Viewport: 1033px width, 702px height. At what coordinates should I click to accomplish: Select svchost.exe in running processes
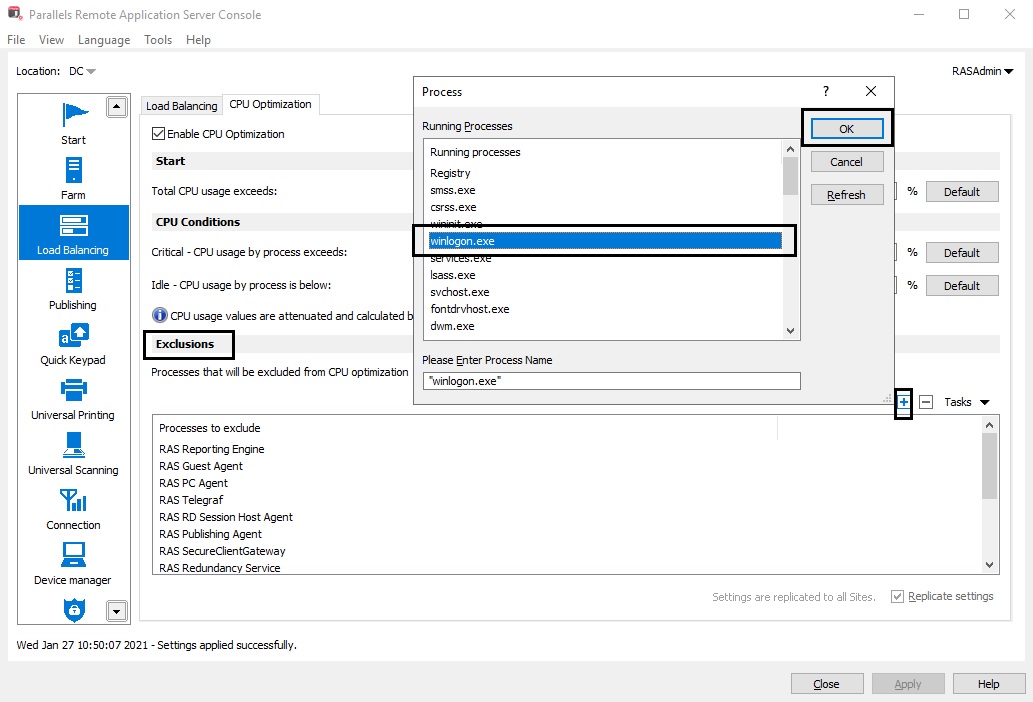605,292
